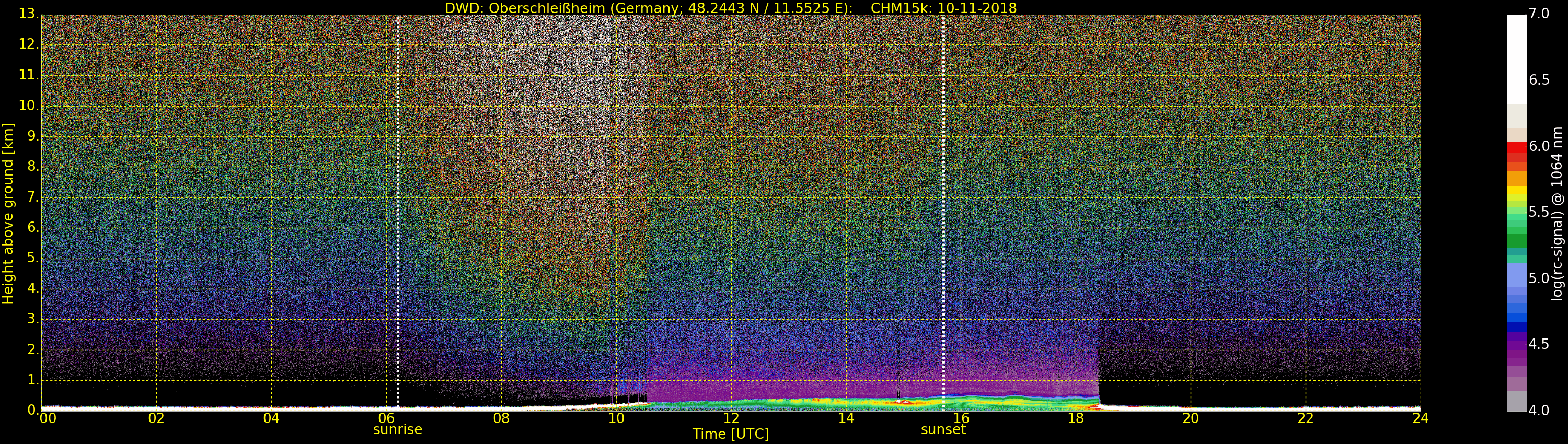Click the y-axis tick label '7.'

pos(33,197)
